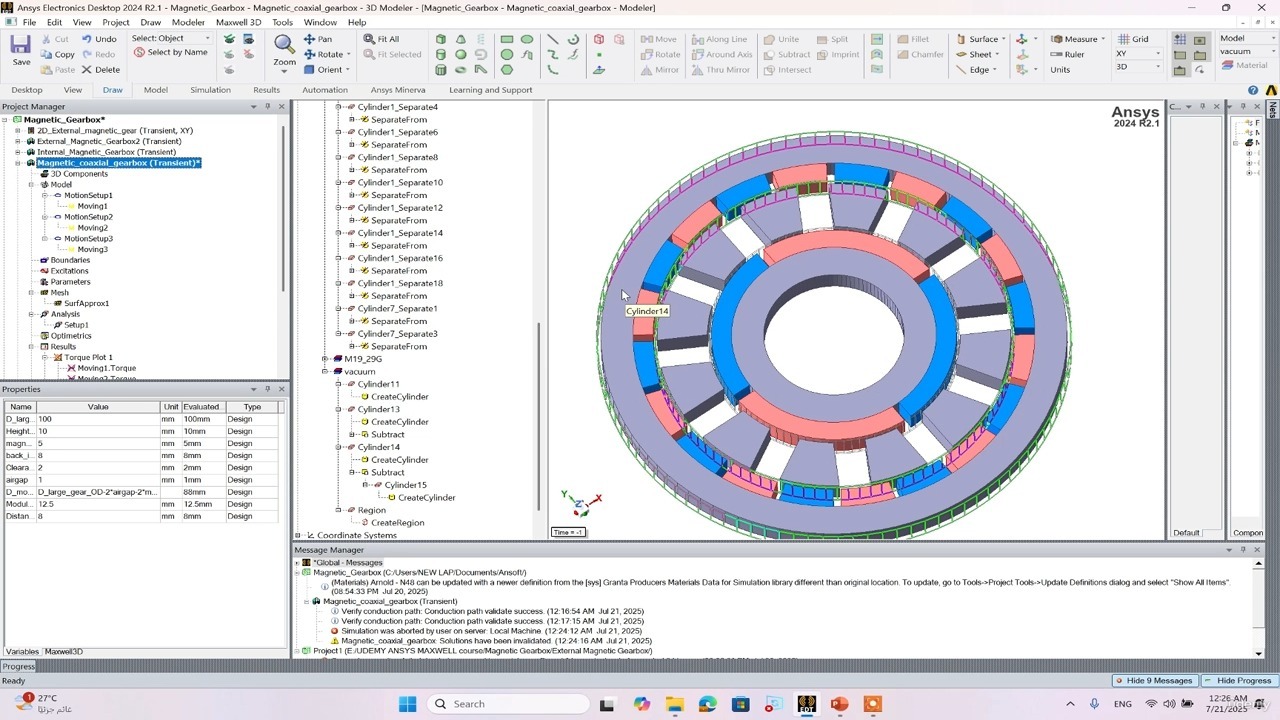1280x720 pixels.
Task: Switch to the Ansys Minerva tab
Action: coord(397,90)
